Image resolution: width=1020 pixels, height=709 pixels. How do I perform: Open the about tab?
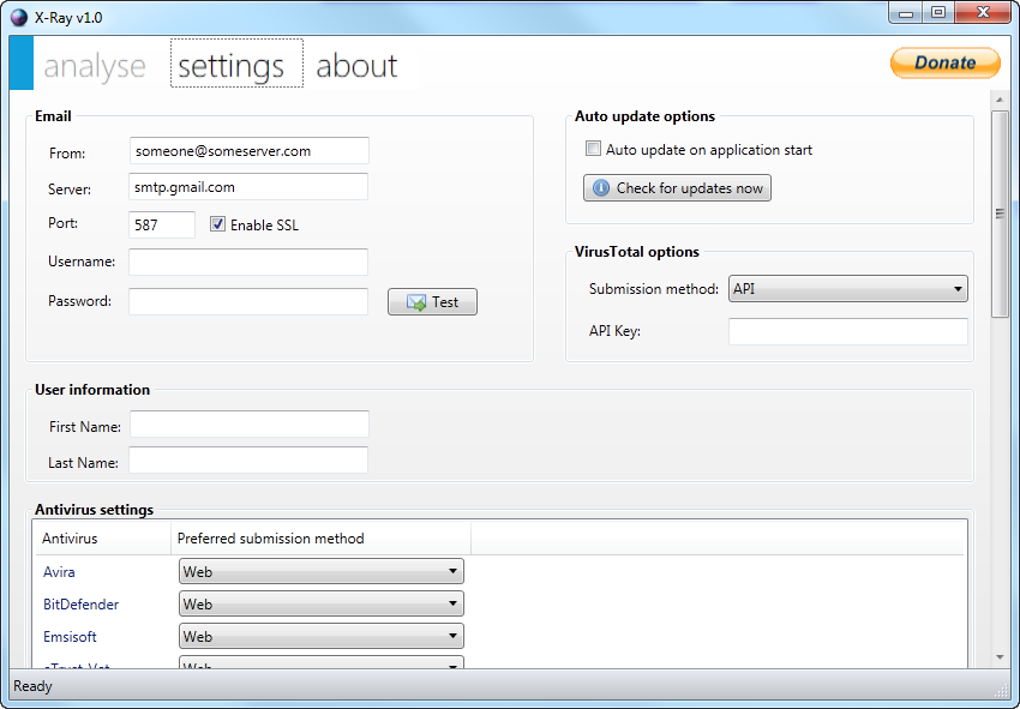pos(357,66)
